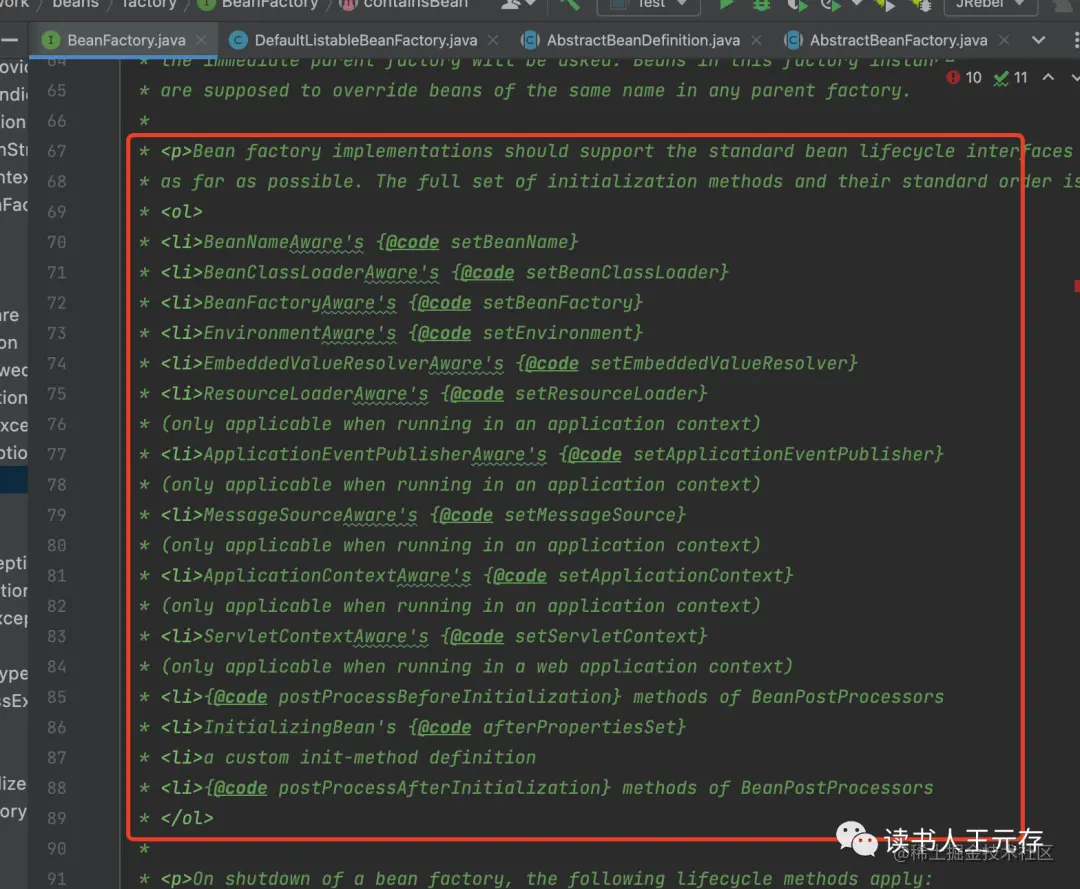The height and width of the screenshot is (889, 1080).
Task: Click the green checkmark warnings count 11
Action: (x=1010, y=78)
